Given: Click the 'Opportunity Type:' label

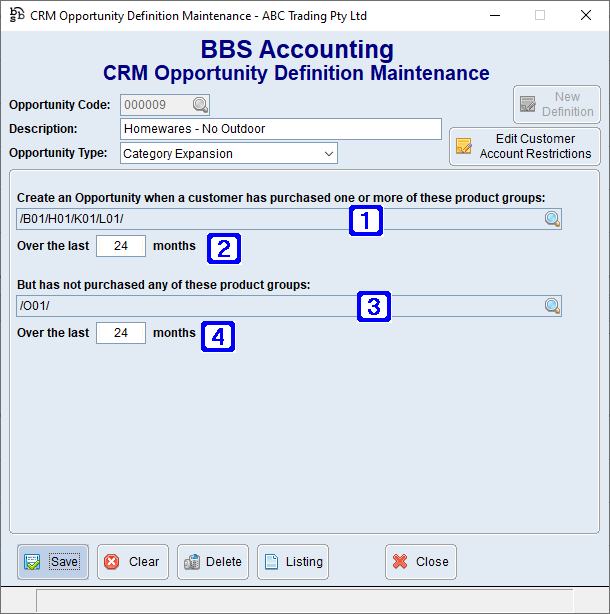Looking at the screenshot, I should pos(58,153).
